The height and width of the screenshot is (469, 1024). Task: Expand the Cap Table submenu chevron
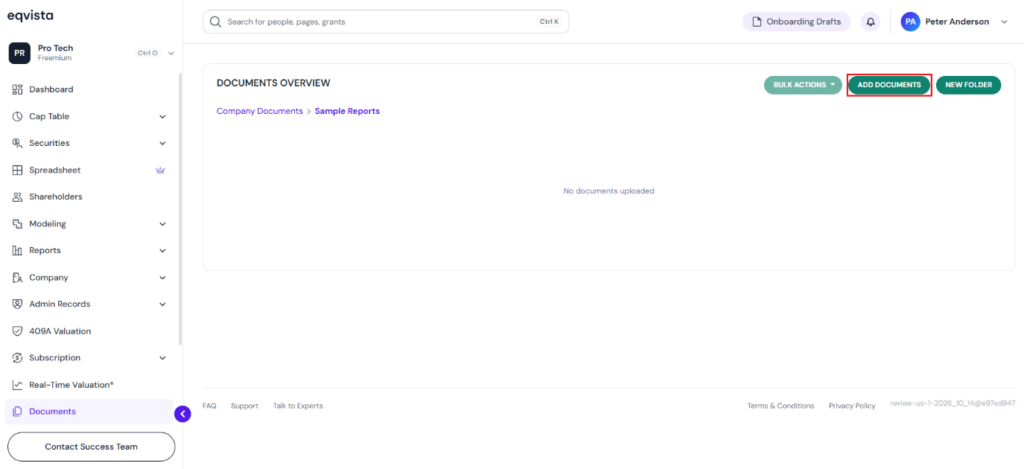[x=163, y=116]
